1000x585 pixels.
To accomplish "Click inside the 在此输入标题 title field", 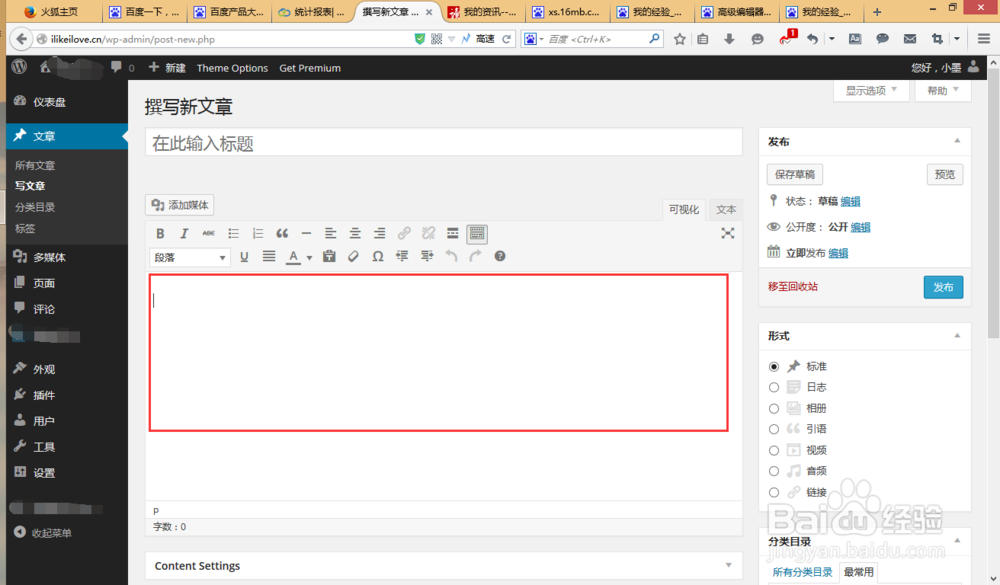I will (x=440, y=142).
